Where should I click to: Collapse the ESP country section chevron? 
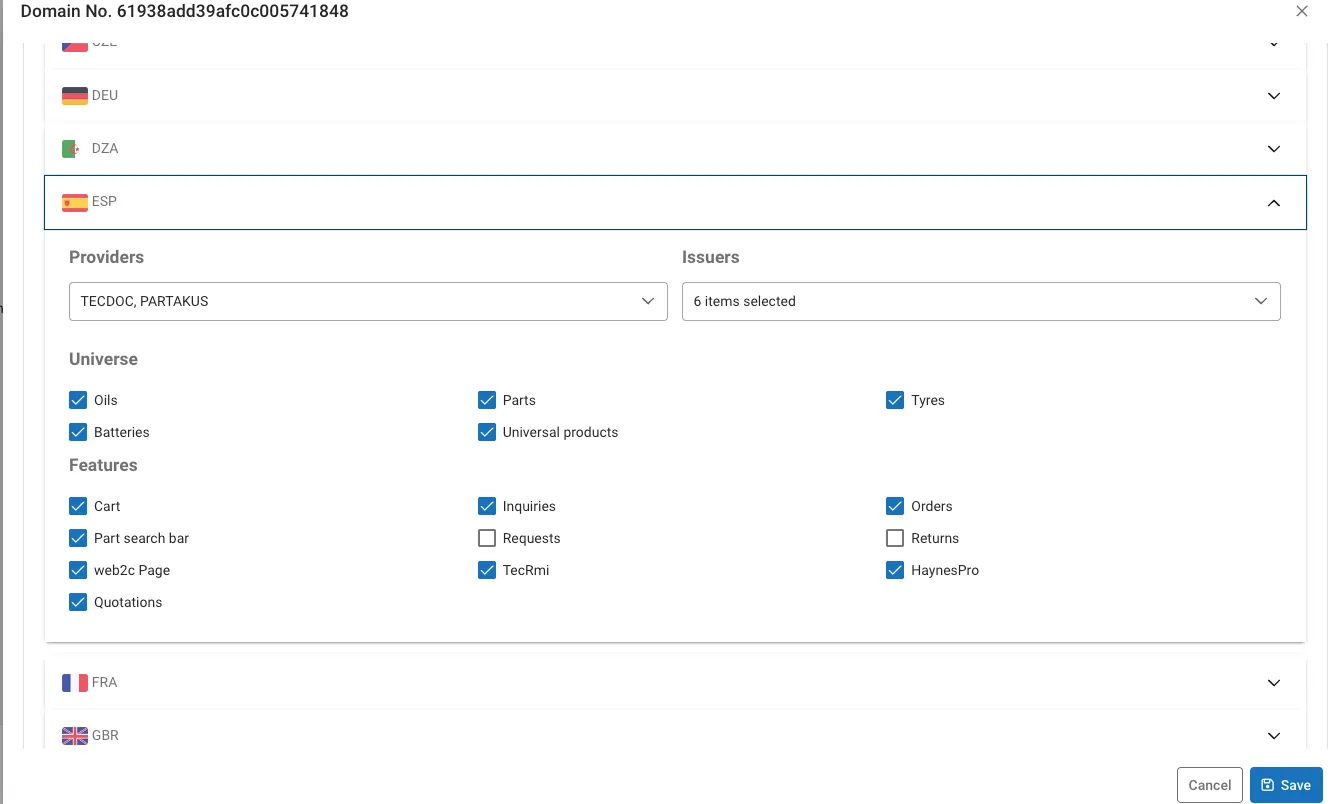[x=1274, y=203]
